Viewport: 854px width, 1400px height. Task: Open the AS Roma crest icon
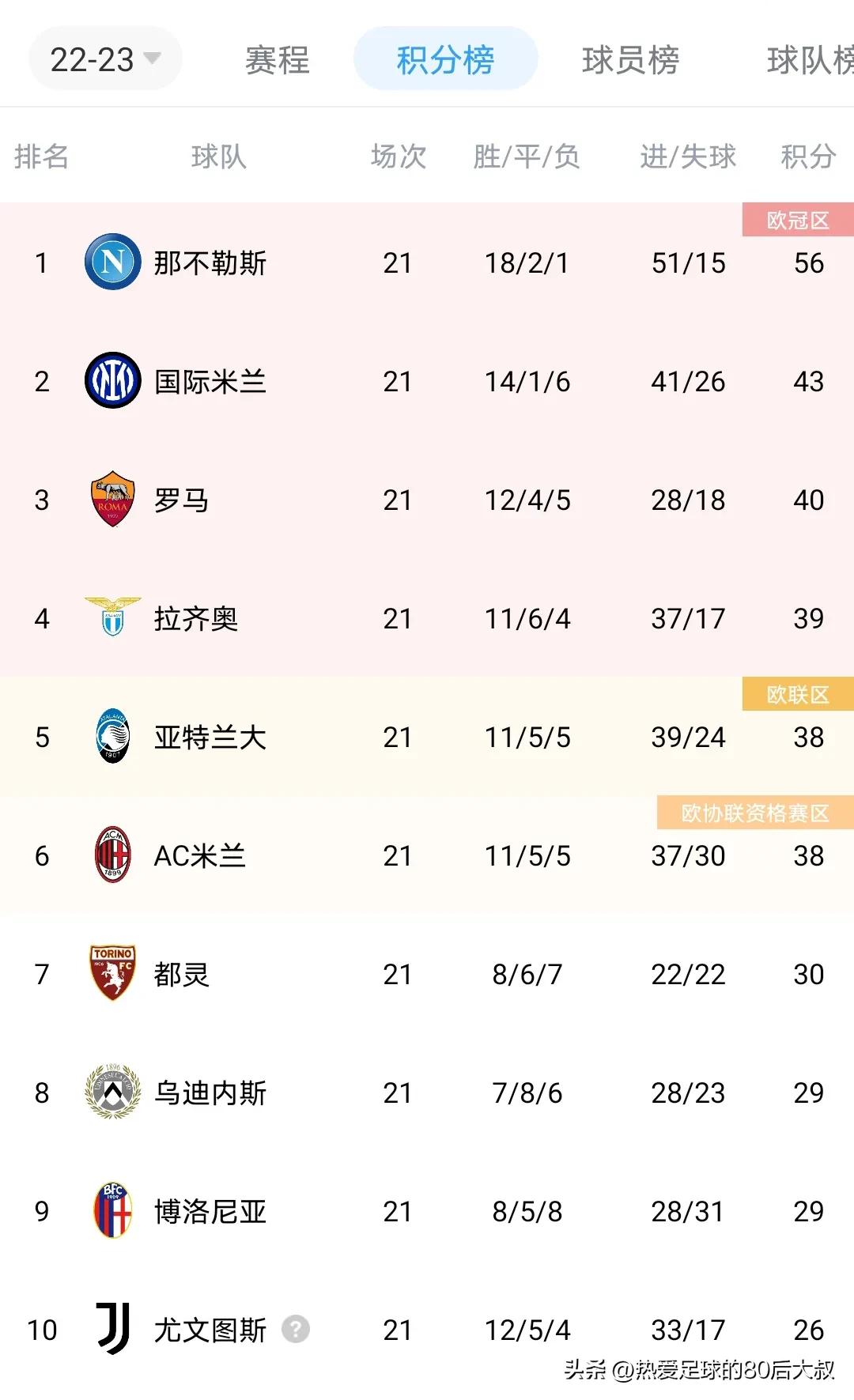pos(112,500)
